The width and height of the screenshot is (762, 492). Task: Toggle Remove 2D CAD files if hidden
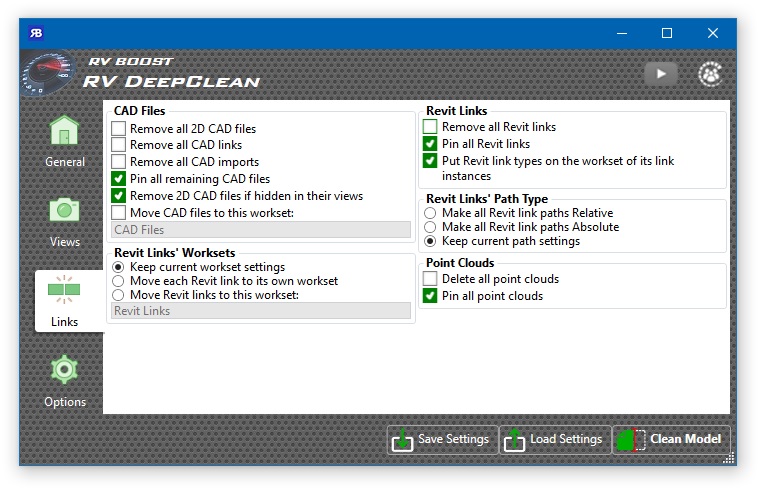[x=119, y=195]
